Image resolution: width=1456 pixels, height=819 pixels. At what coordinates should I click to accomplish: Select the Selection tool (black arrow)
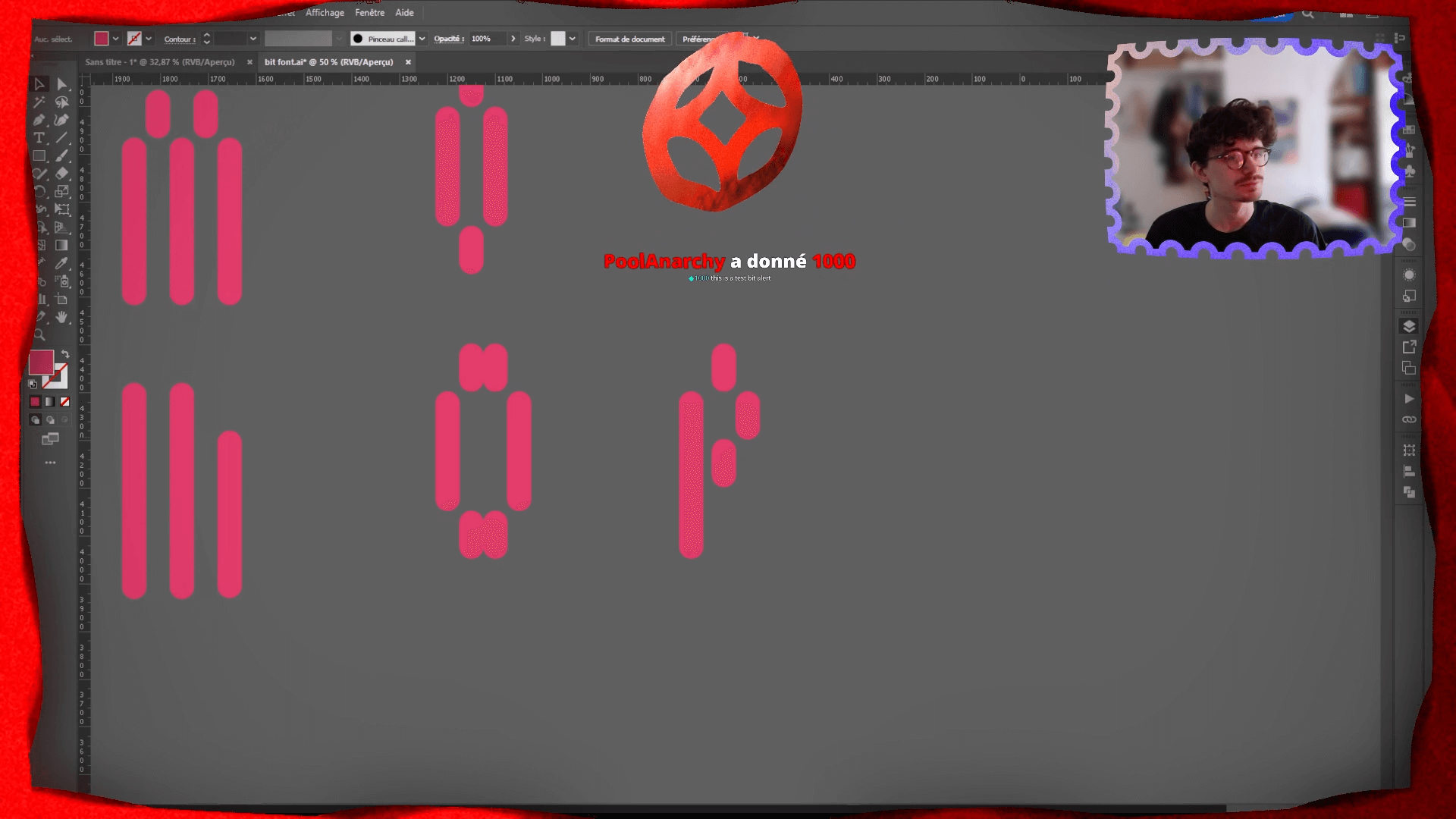pyautogui.click(x=39, y=84)
